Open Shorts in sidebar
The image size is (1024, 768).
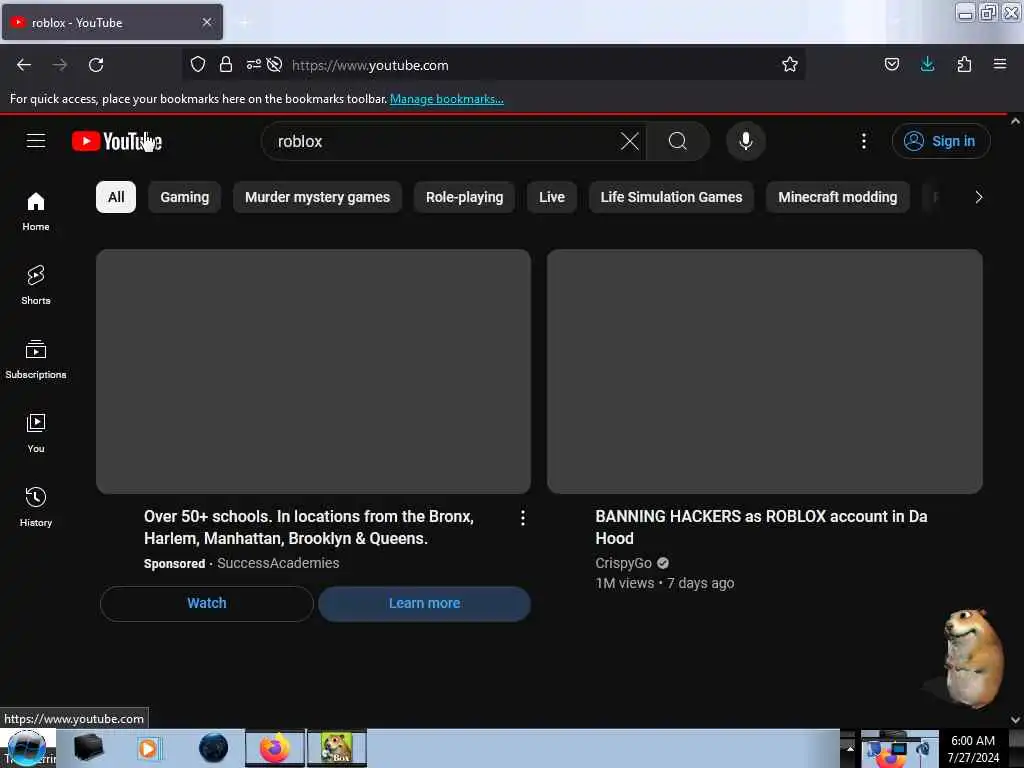pos(36,285)
